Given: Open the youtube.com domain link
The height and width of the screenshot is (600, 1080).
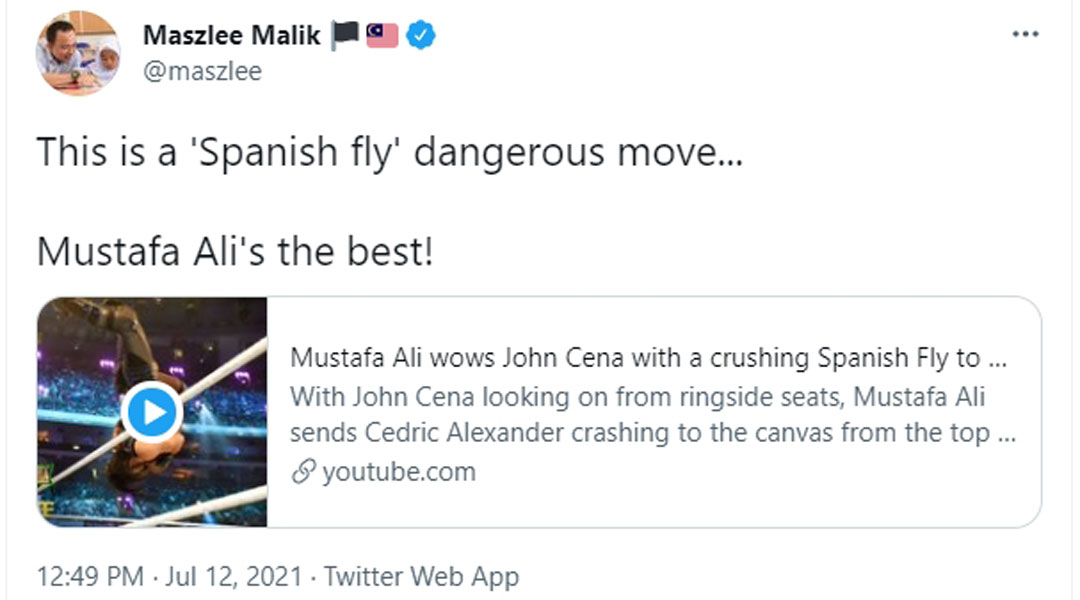Looking at the screenshot, I should (399, 472).
